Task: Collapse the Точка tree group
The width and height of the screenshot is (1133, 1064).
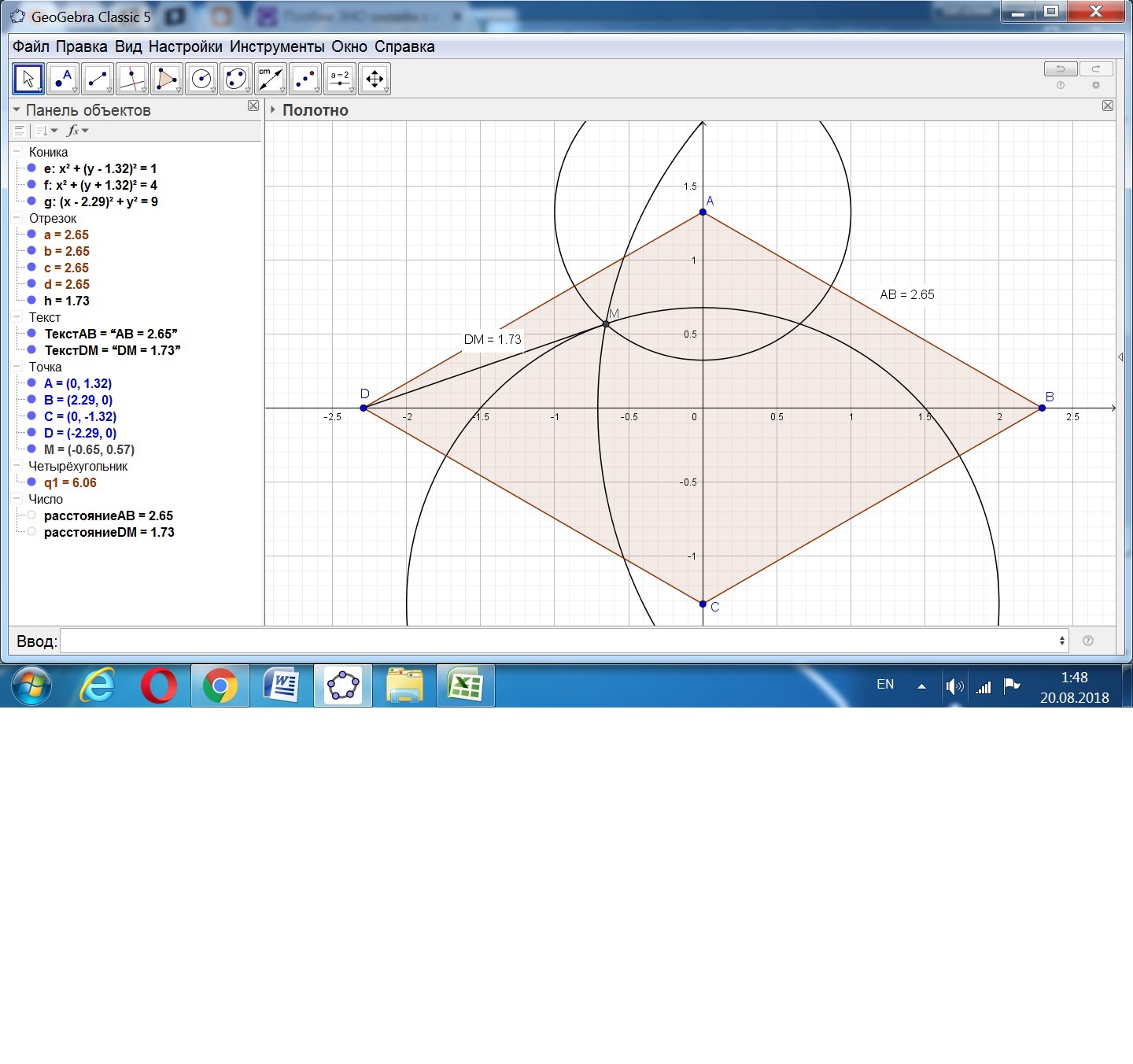Action: tap(17, 367)
